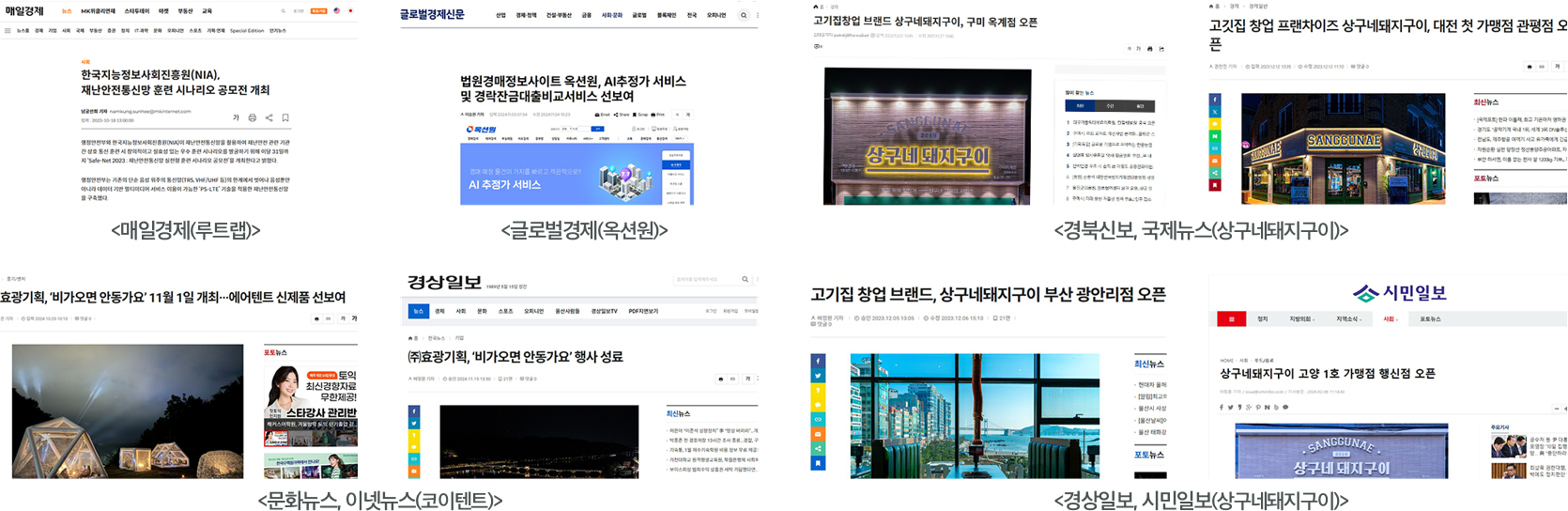Share 행사 성료 article on Facebook
This screenshot has height=511, width=1568.
[414, 411]
